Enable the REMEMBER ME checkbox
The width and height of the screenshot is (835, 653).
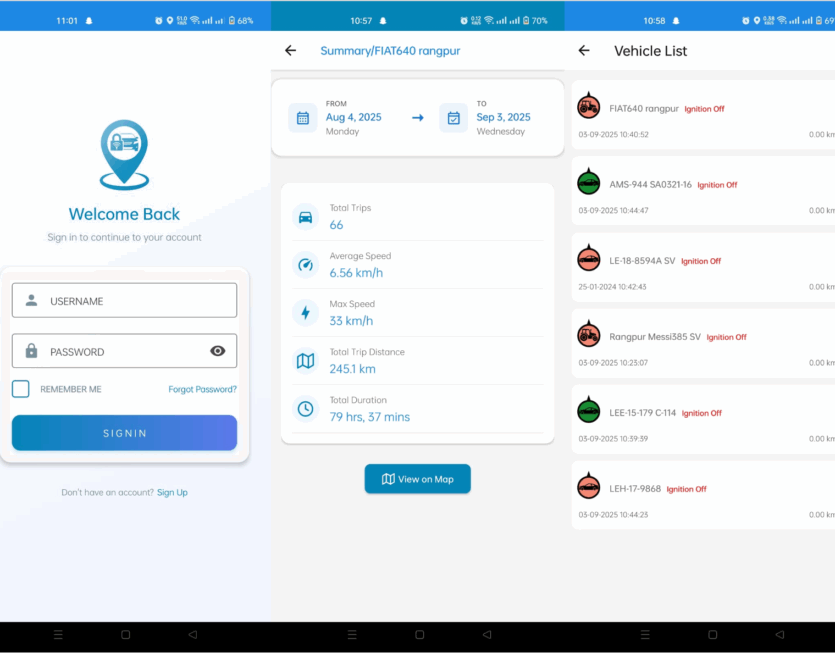click(x=21, y=389)
